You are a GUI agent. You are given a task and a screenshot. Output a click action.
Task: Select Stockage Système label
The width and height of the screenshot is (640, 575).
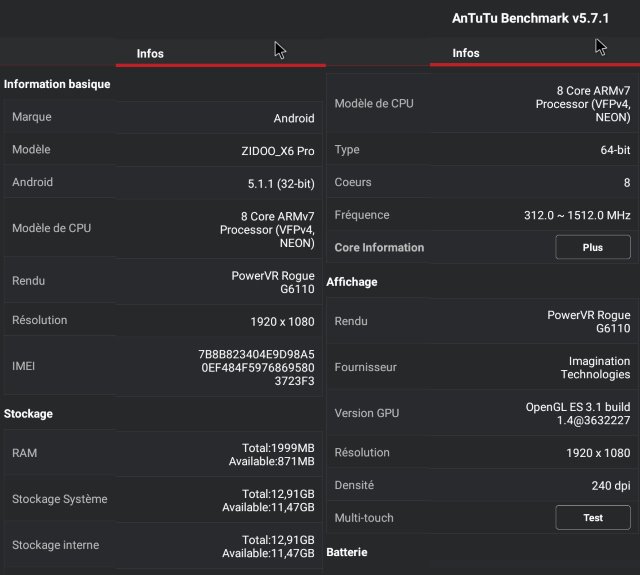click(60, 499)
